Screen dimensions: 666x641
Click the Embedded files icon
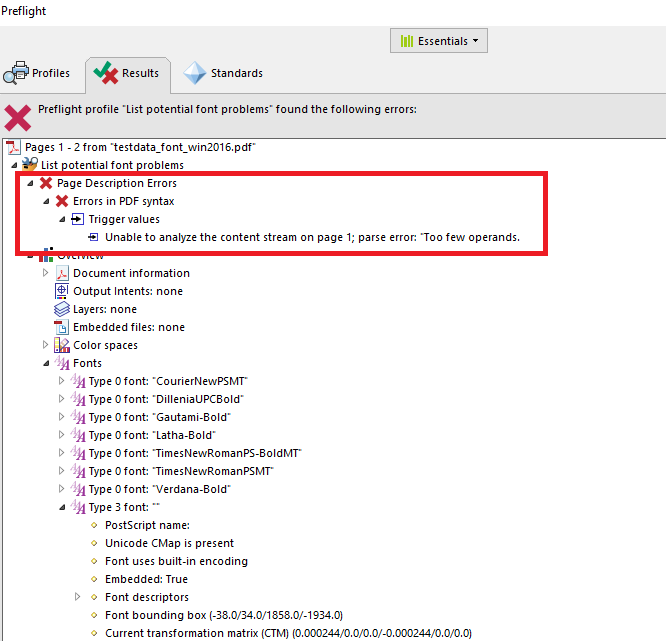coord(61,327)
